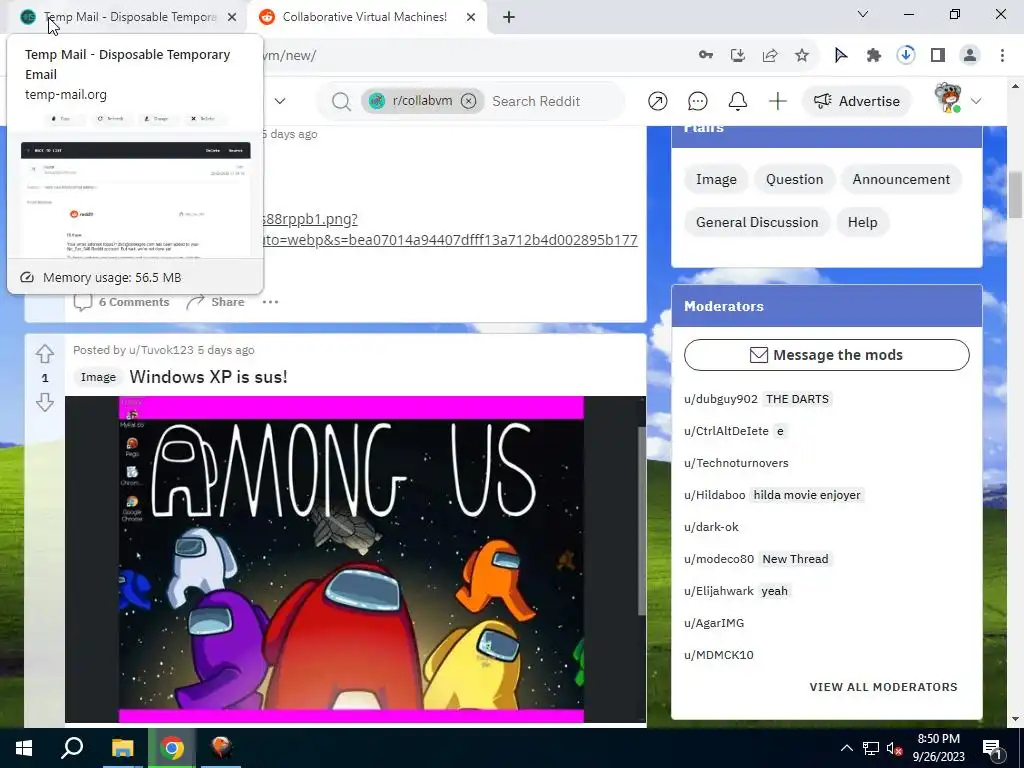Open the 6 Comments link

click(121, 302)
